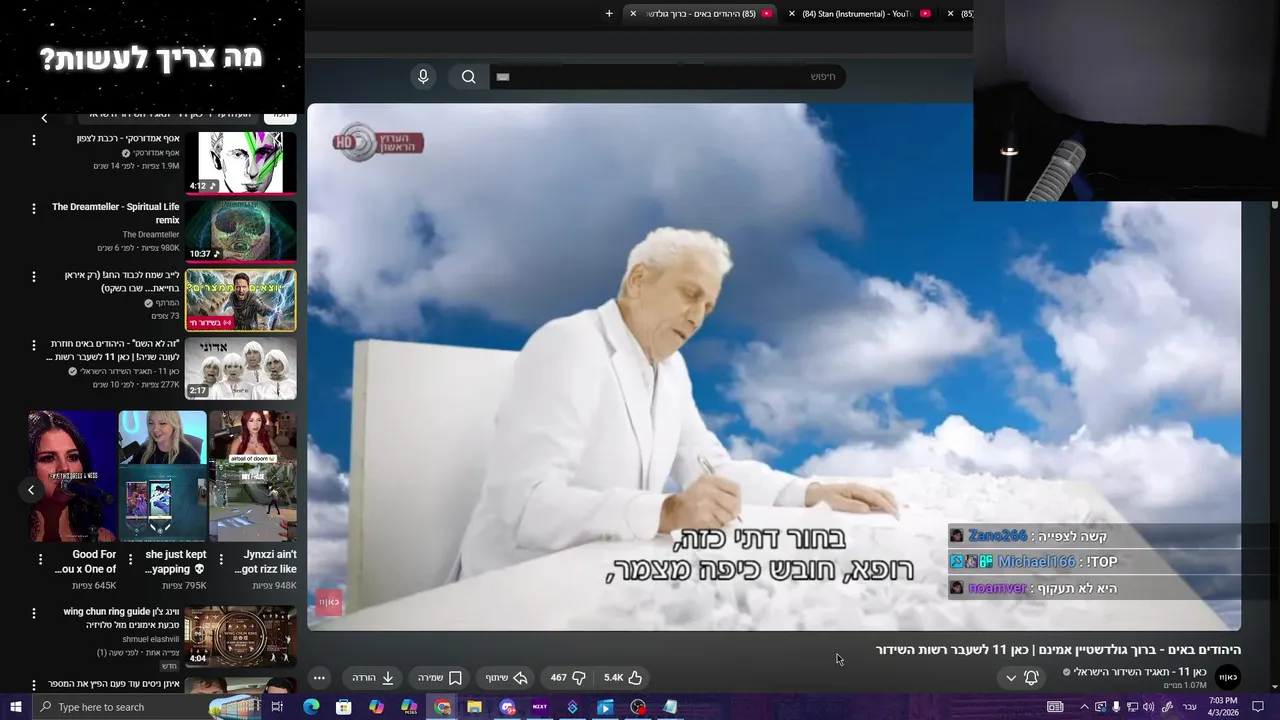Open the live stream thumbnail with בשידור חי badge
The image size is (1280, 720).
241,299
